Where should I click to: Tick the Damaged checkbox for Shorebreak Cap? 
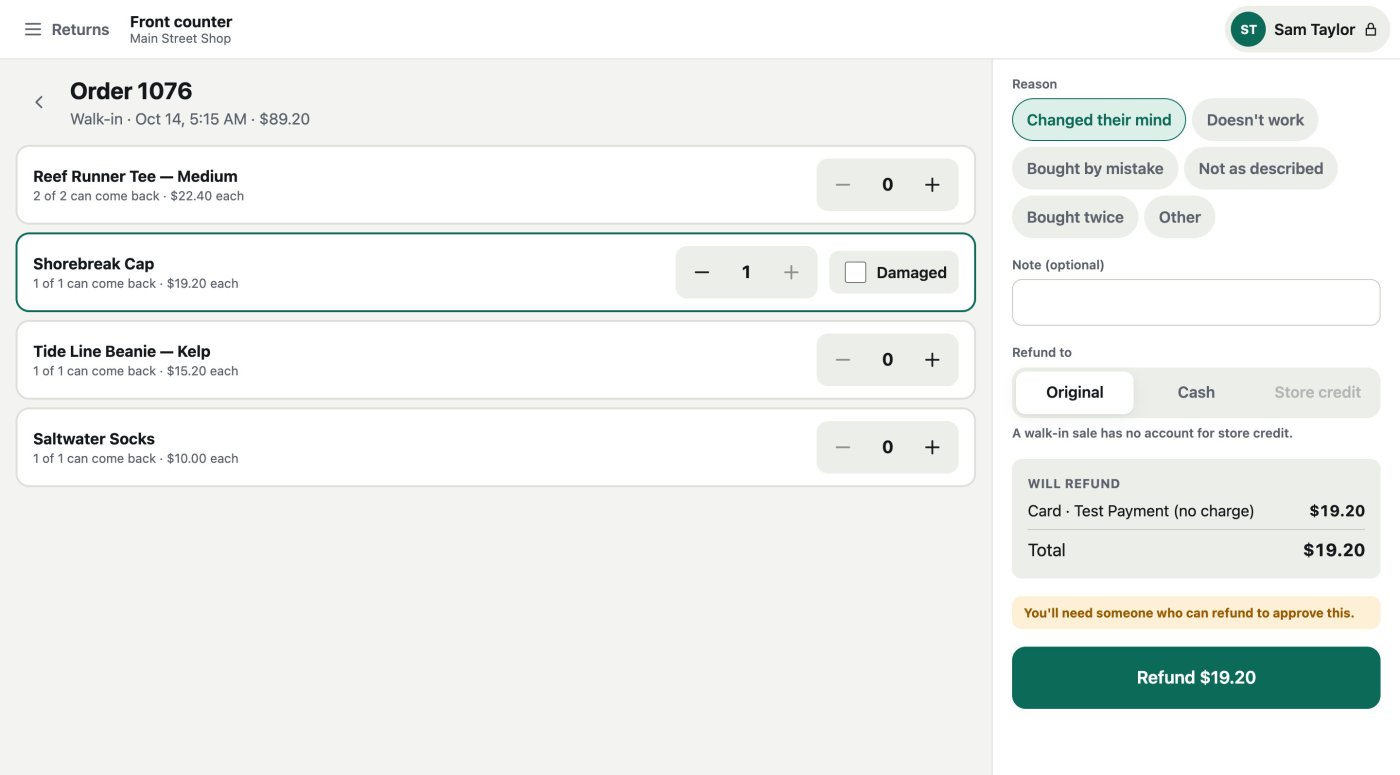[855, 272]
